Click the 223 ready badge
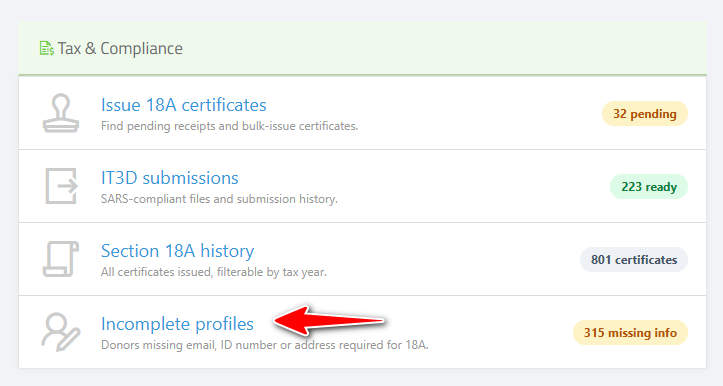The width and height of the screenshot is (723, 386). [x=649, y=187]
